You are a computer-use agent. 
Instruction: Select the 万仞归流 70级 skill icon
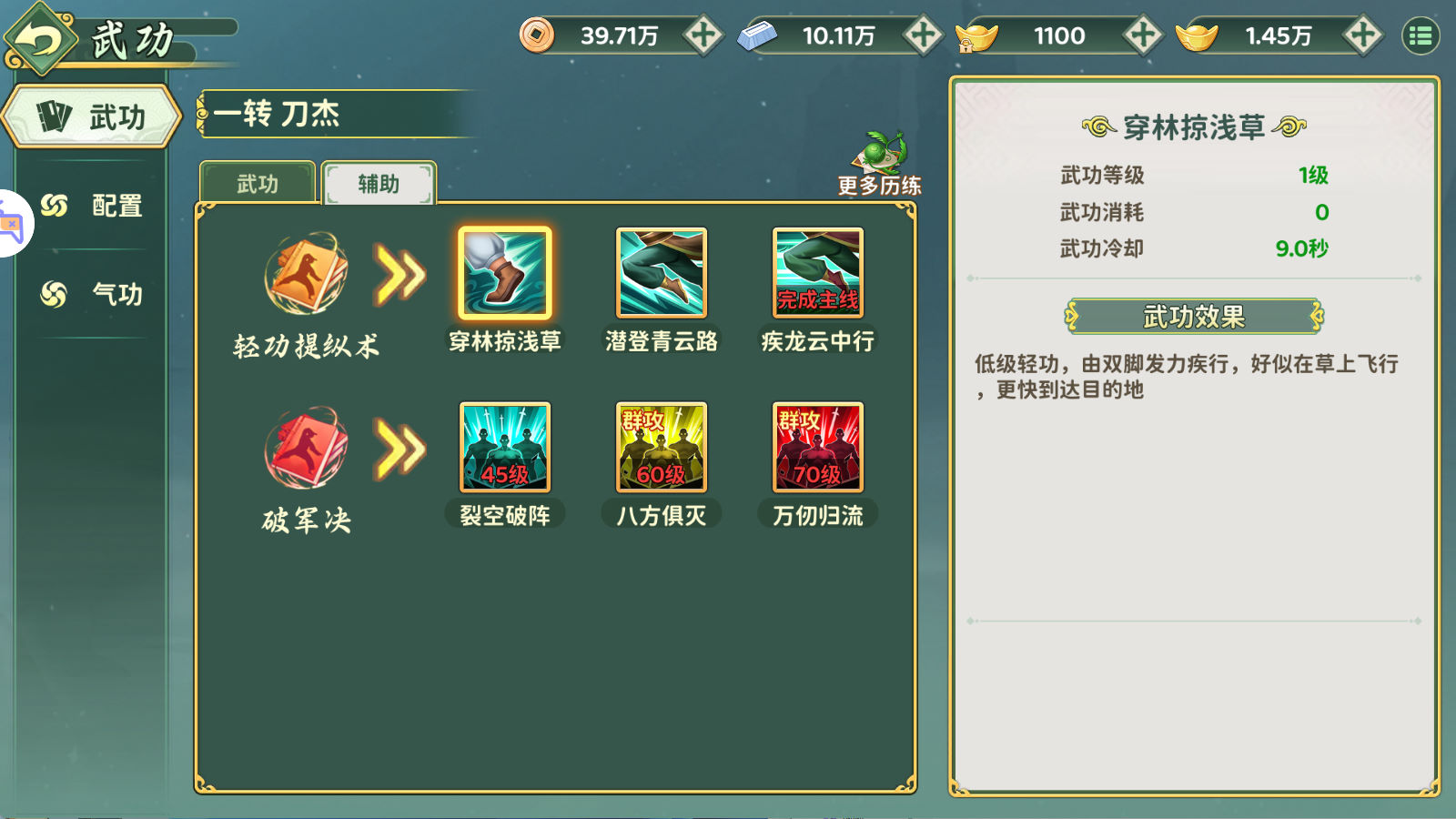[817, 447]
